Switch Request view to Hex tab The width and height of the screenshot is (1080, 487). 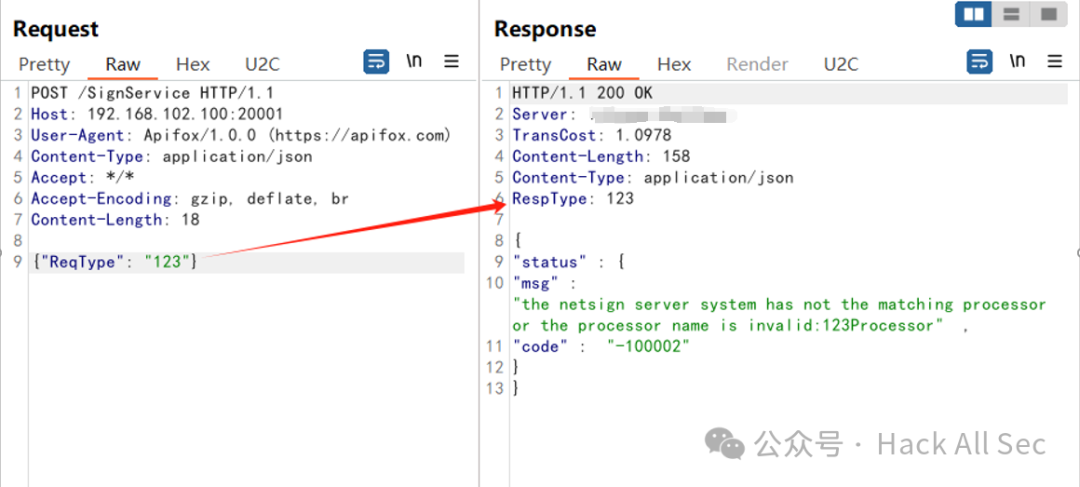pos(193,65)
